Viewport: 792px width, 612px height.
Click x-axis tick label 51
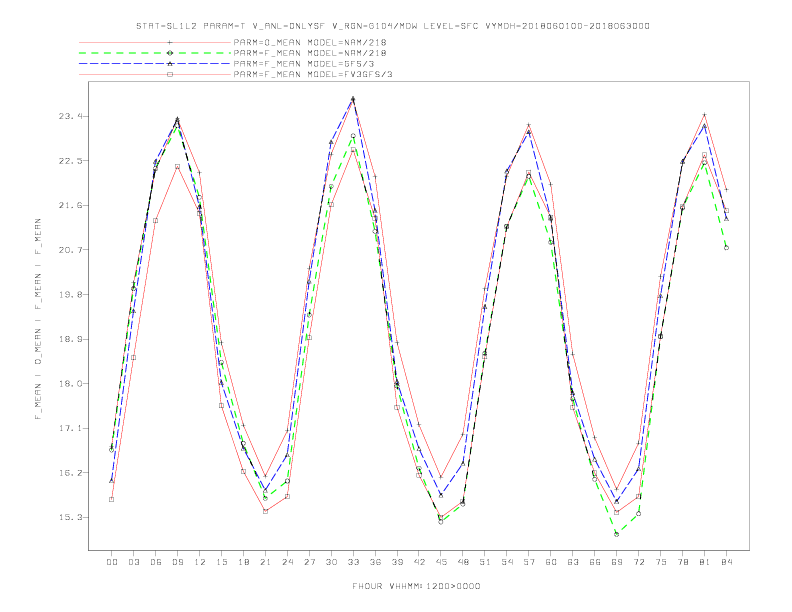pyautogui.click(x=485, y=562)
